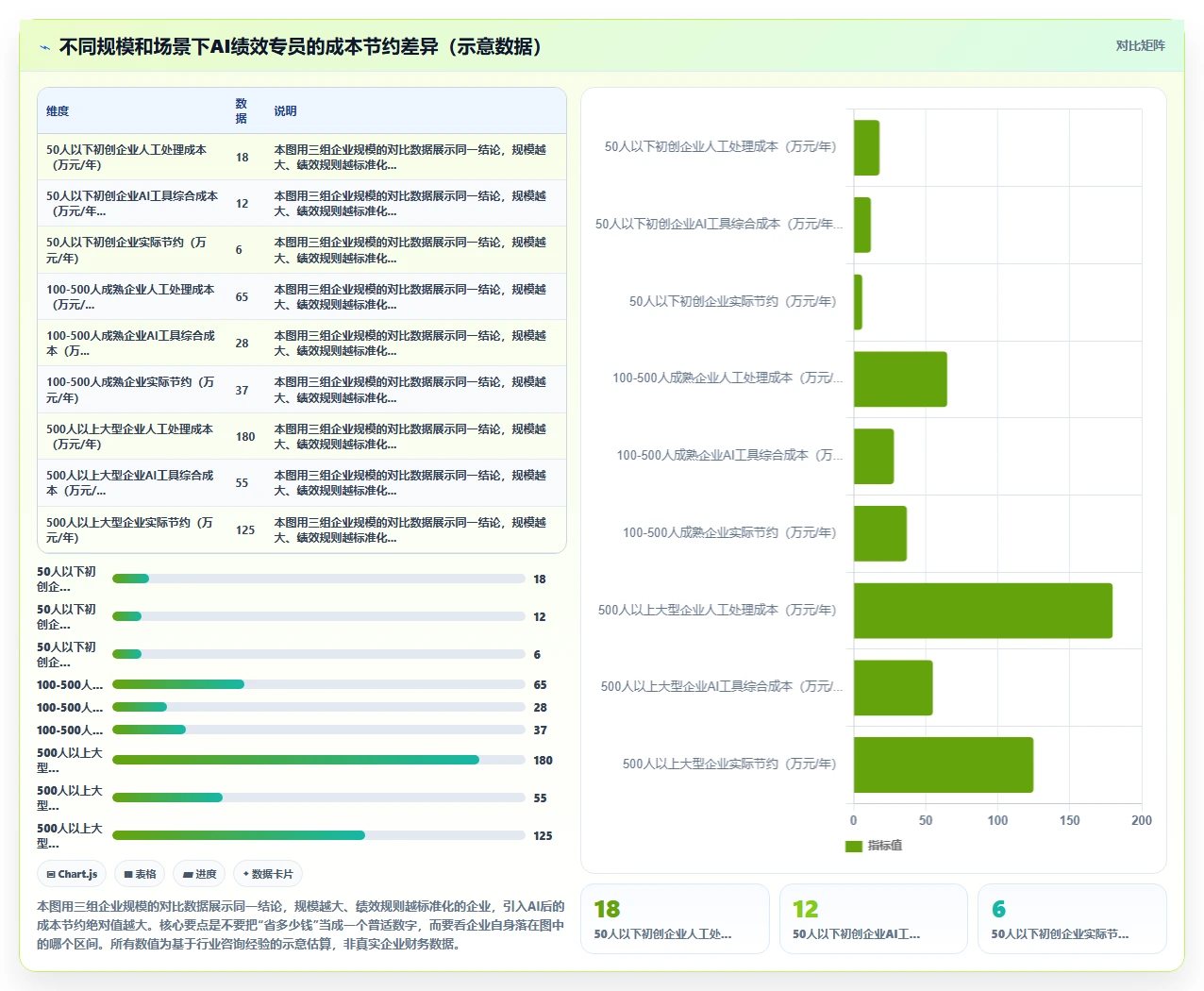Click the chart bar for 500人以上大型企业AI工具综合成本

pos(894,688)
